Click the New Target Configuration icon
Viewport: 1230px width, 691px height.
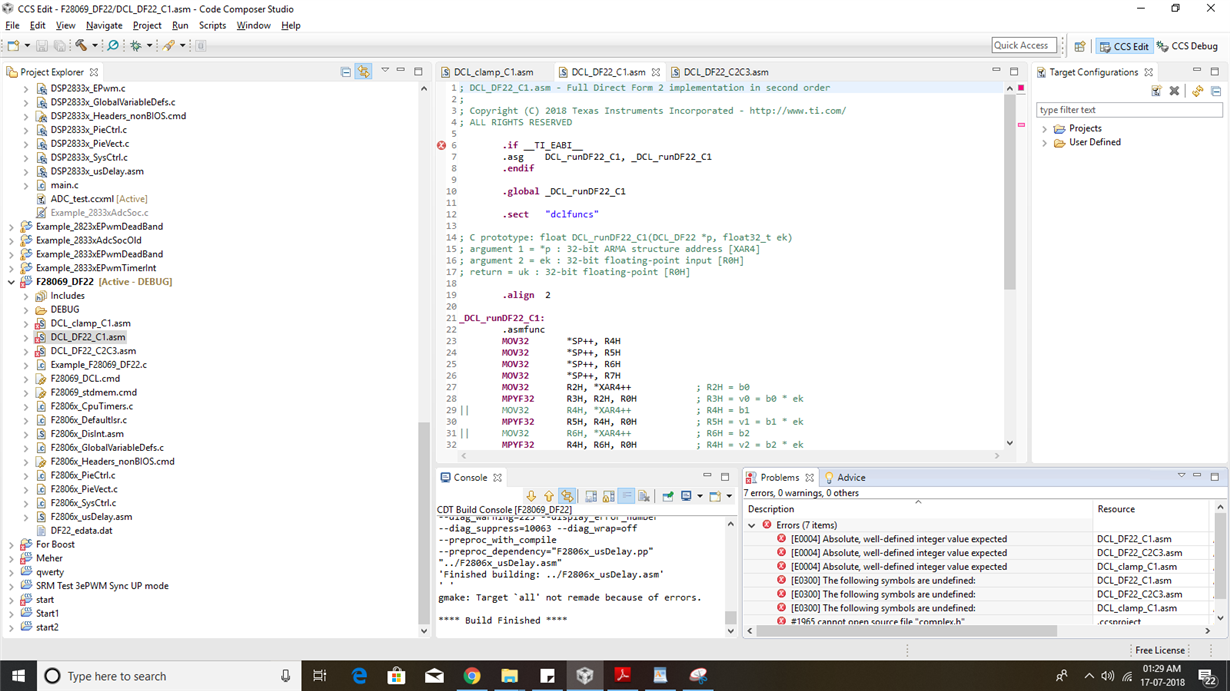click(1156, 91)
